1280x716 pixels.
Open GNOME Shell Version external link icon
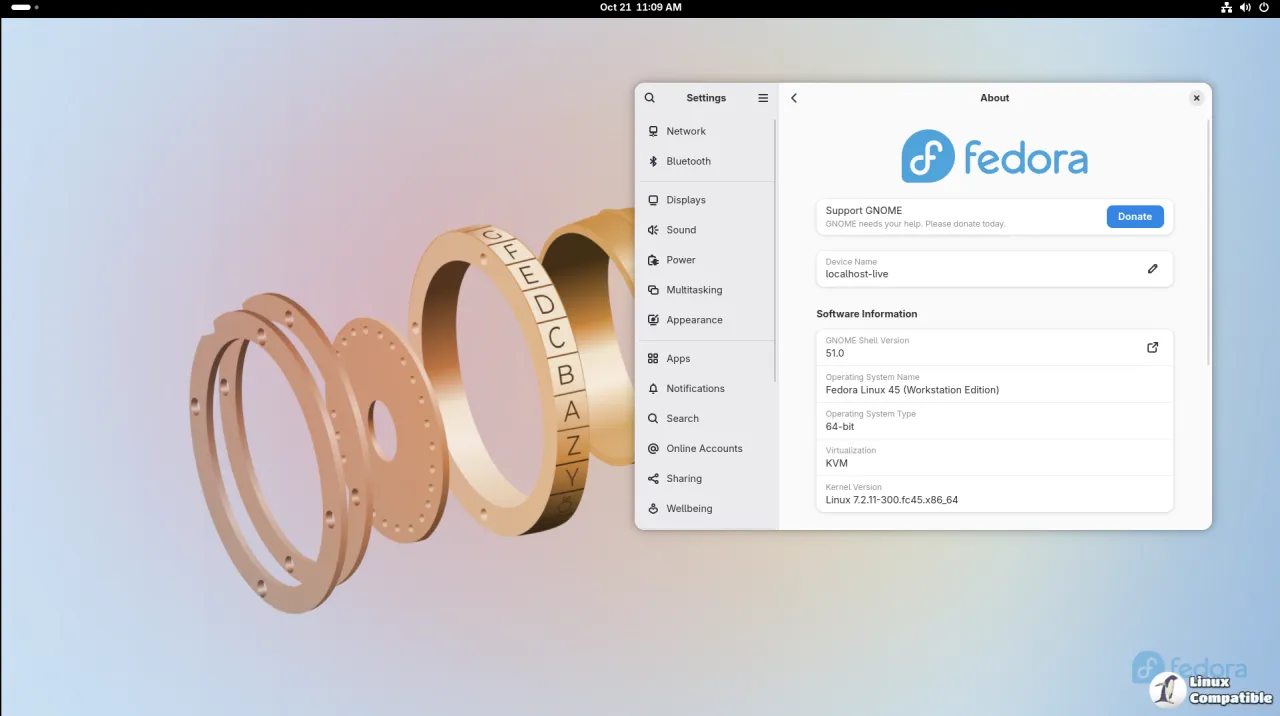(1153, 347)
